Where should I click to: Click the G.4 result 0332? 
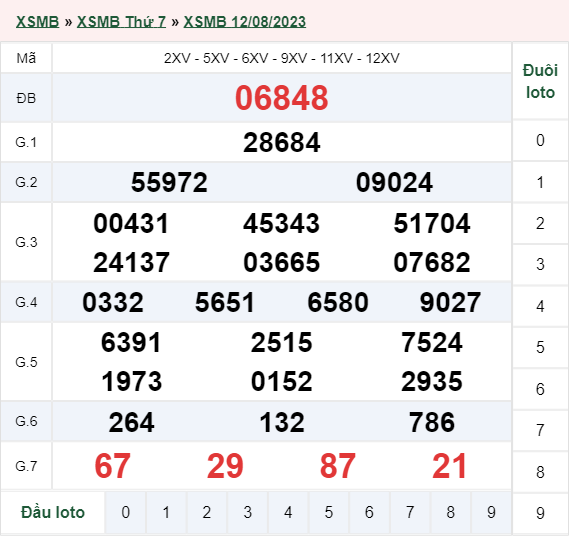tap(113, 302)
